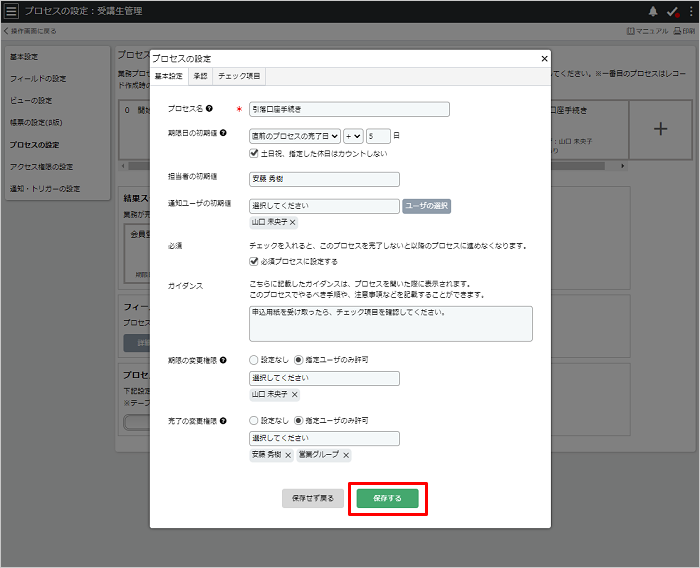Screen dimensions: 700x568
Task: Toggle 必須プロセスに設定する checkbox
Action: pyautogui.click(x=254, y=261)
